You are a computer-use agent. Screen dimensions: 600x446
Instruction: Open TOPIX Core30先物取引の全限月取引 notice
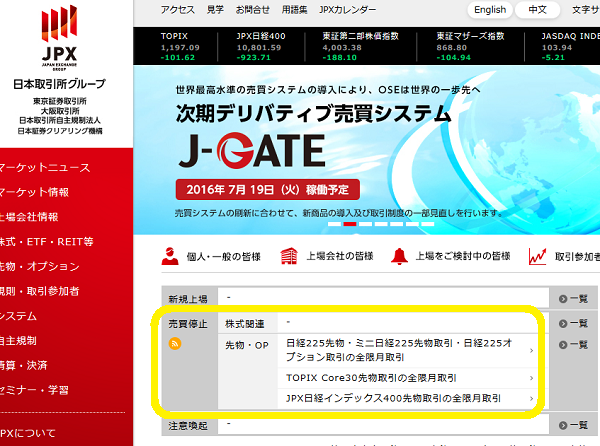pyautogui.click(x=371, y=378)
